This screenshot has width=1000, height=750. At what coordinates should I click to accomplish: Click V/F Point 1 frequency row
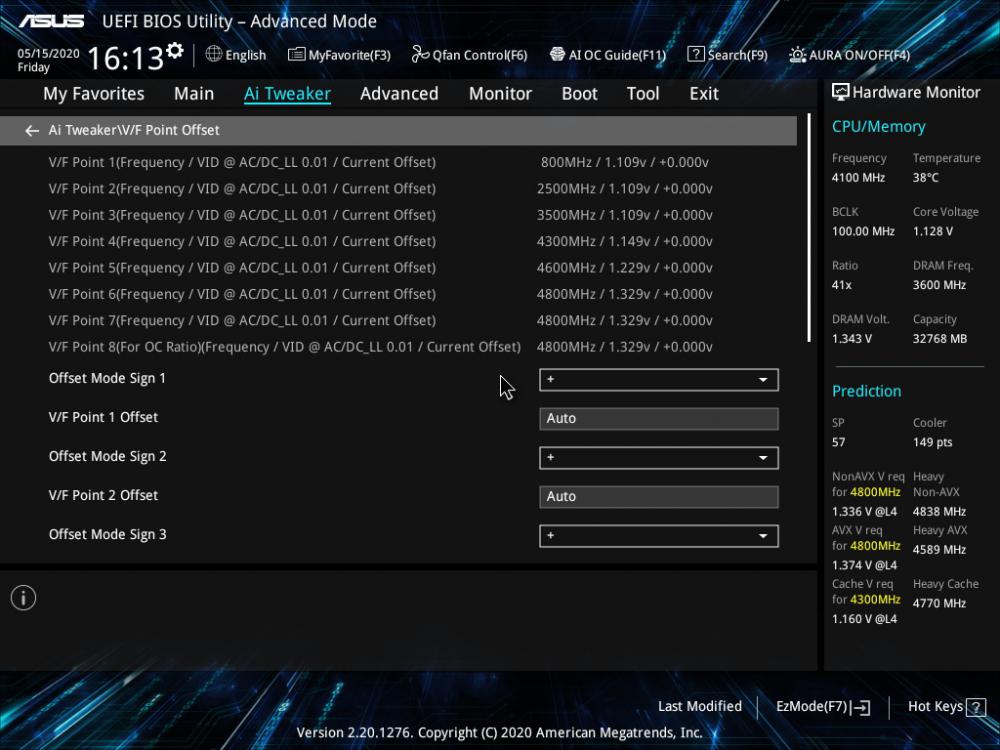click(x=242, y=163)
